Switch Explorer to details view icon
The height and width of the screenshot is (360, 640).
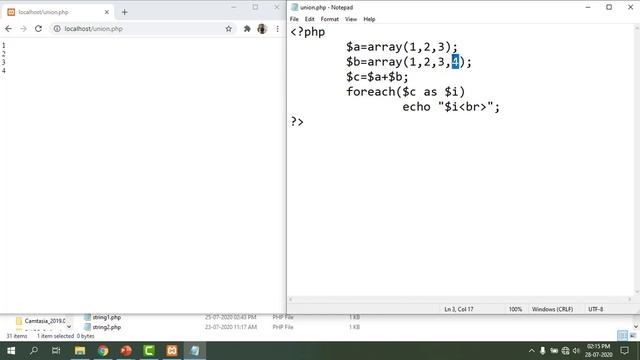622,336
